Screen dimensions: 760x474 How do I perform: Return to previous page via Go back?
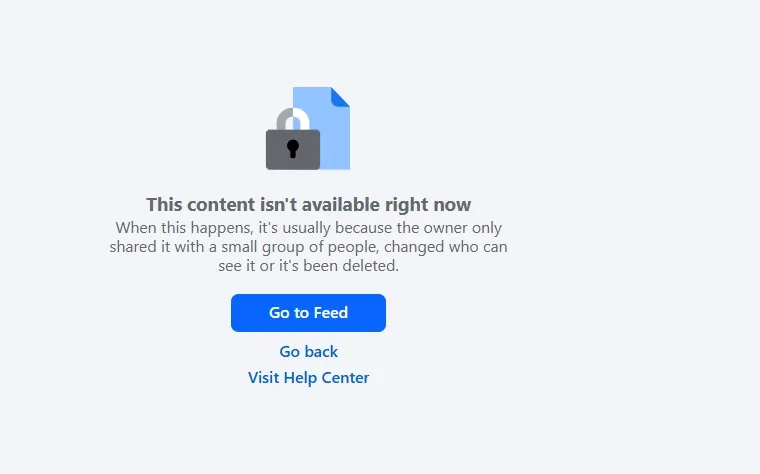(308, 351)
